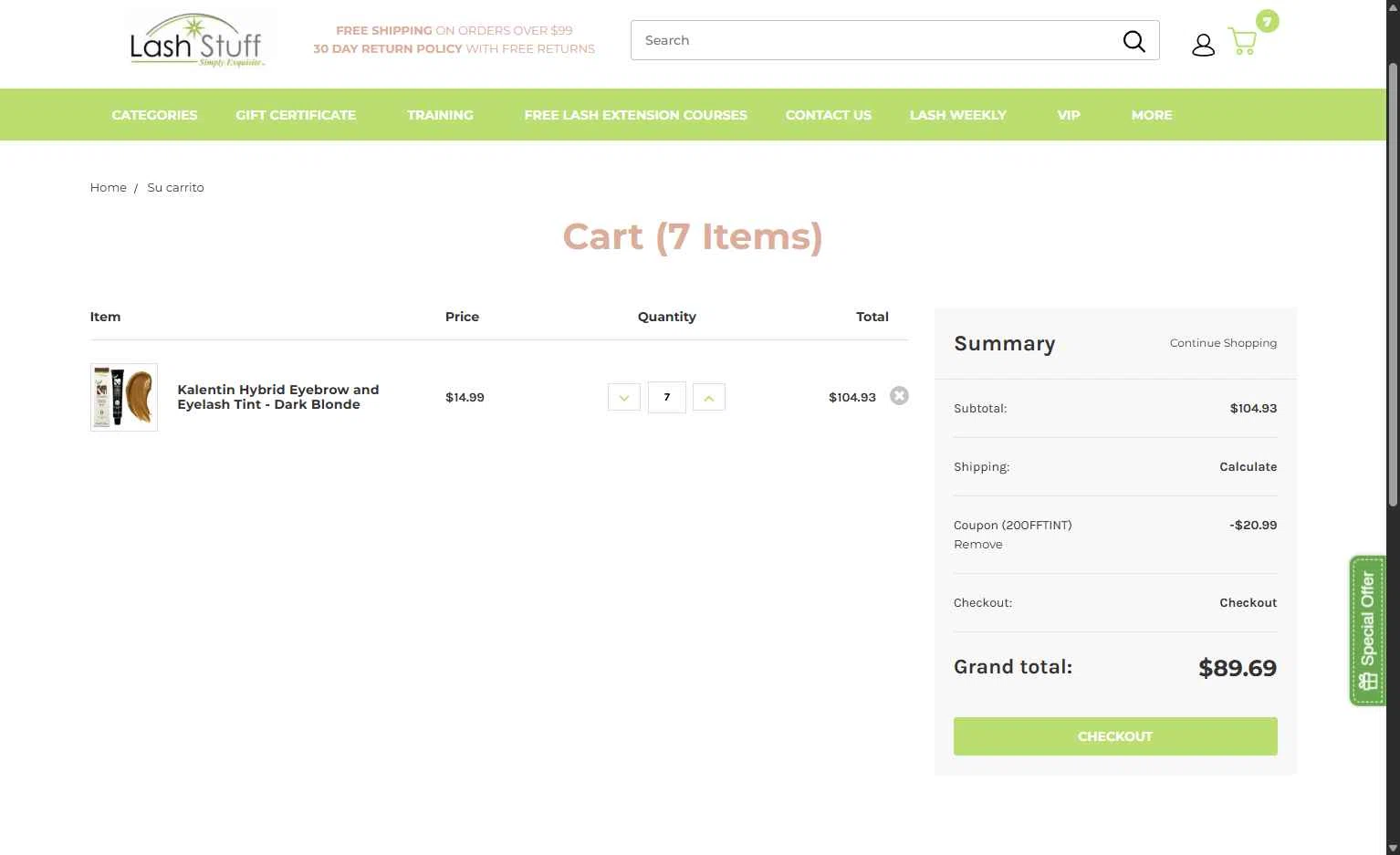This screenshot has width=1400, height=855.
Task: Open the Categories menu
Action: [x=154, y=115]
